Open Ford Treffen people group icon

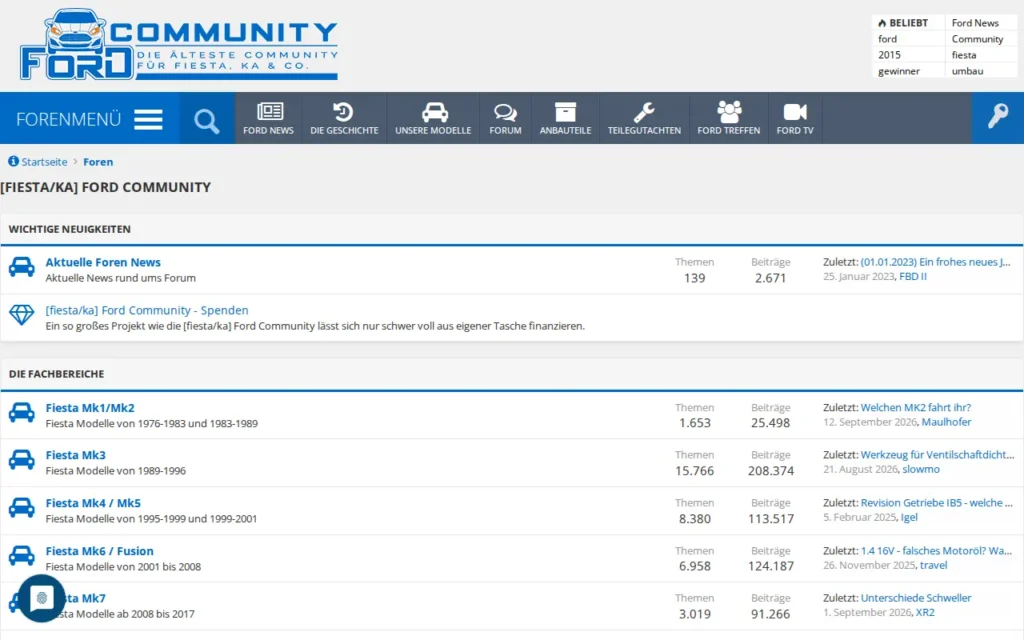click(729, 112)
